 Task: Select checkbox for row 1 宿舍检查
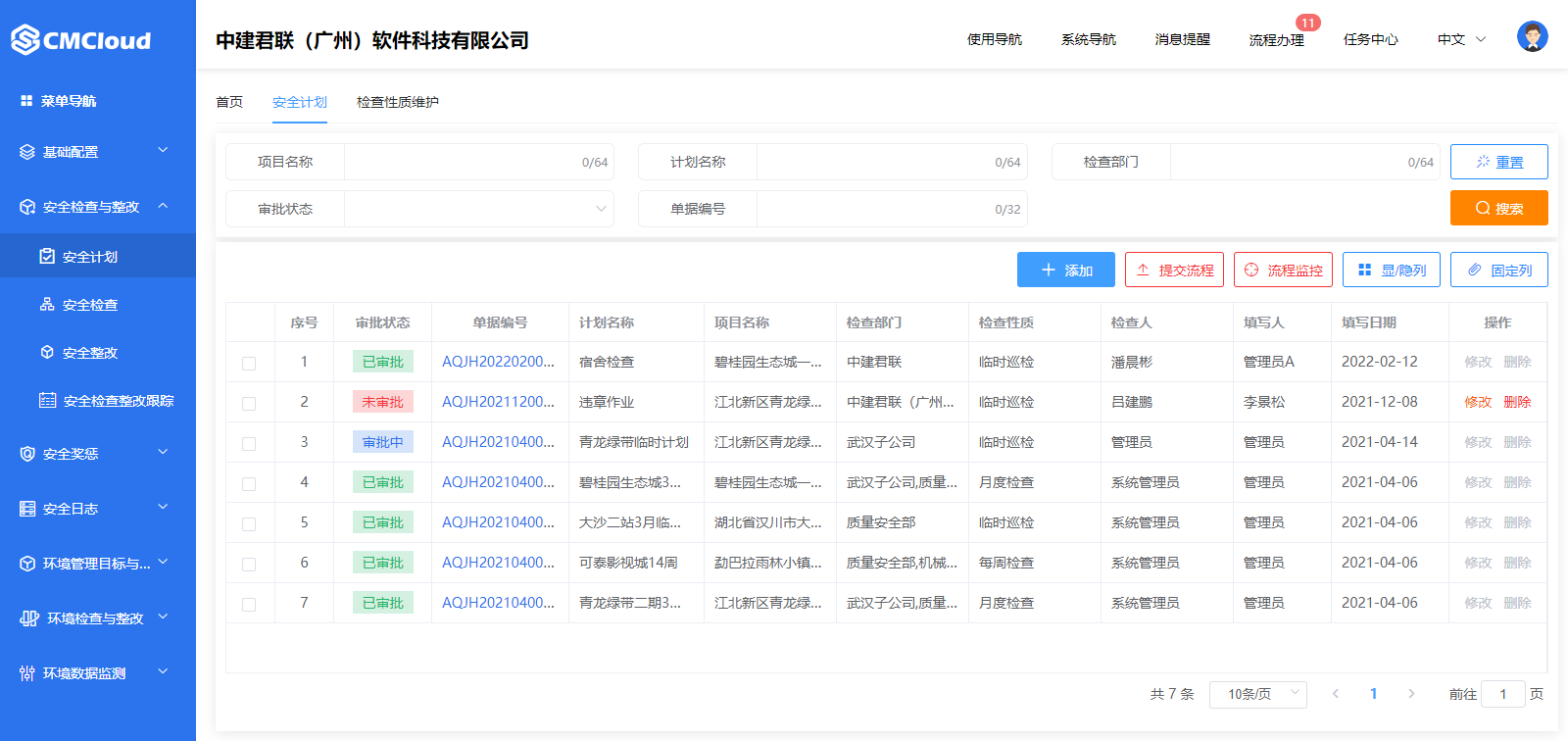tap(249, 364)
